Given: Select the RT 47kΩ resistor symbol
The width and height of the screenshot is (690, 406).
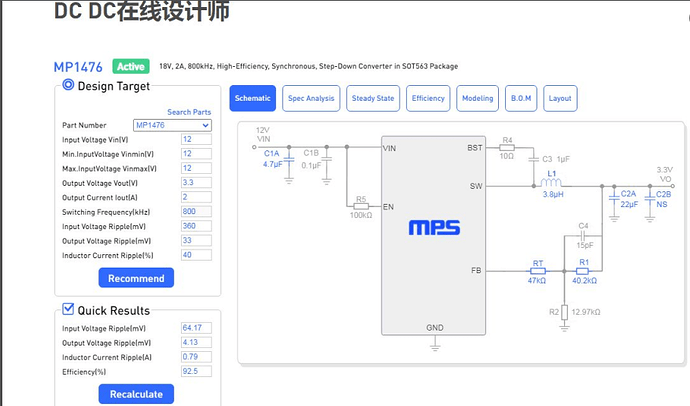Looking at the screenshot, I should click(x=538, y=271).
